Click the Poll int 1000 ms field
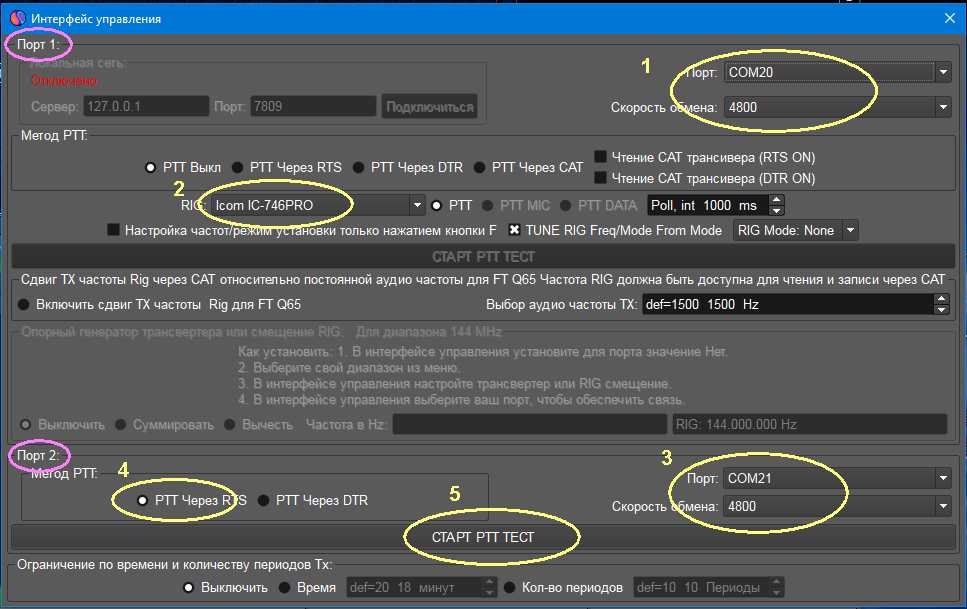967x609 pixels. tap(709, 205)
